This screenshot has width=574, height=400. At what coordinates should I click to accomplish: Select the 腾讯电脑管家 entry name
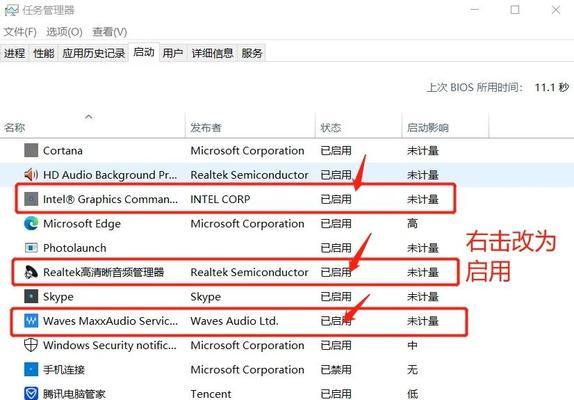(x=74, y=394)
